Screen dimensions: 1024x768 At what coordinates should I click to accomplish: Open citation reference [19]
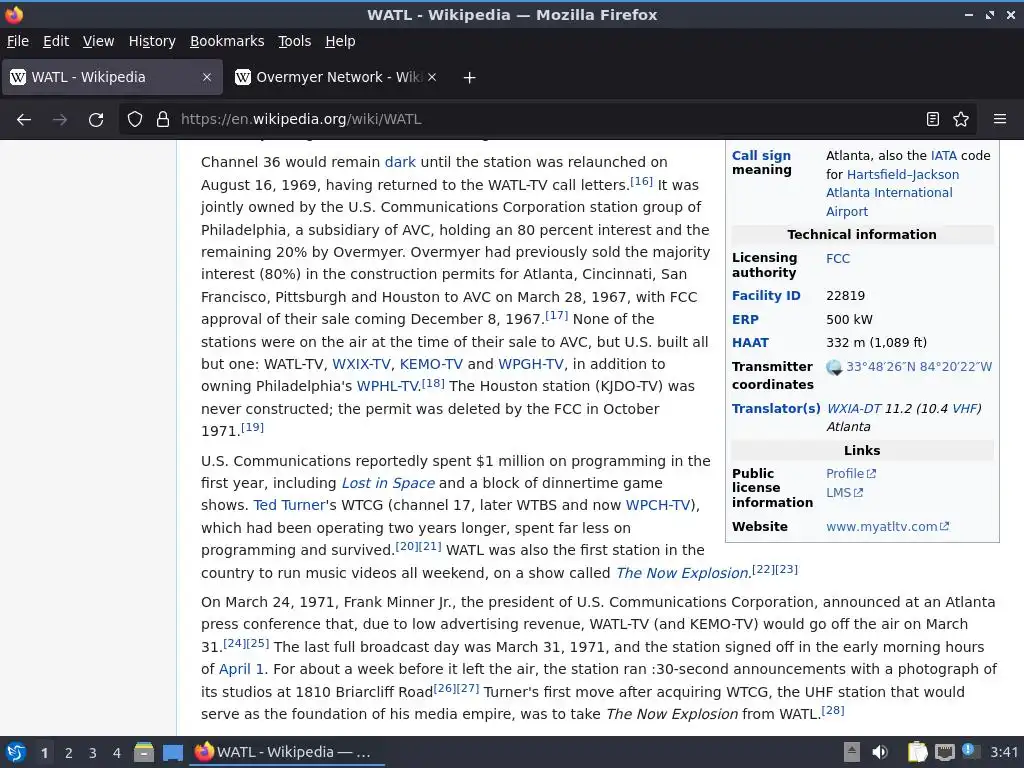(x=252, y=427)
